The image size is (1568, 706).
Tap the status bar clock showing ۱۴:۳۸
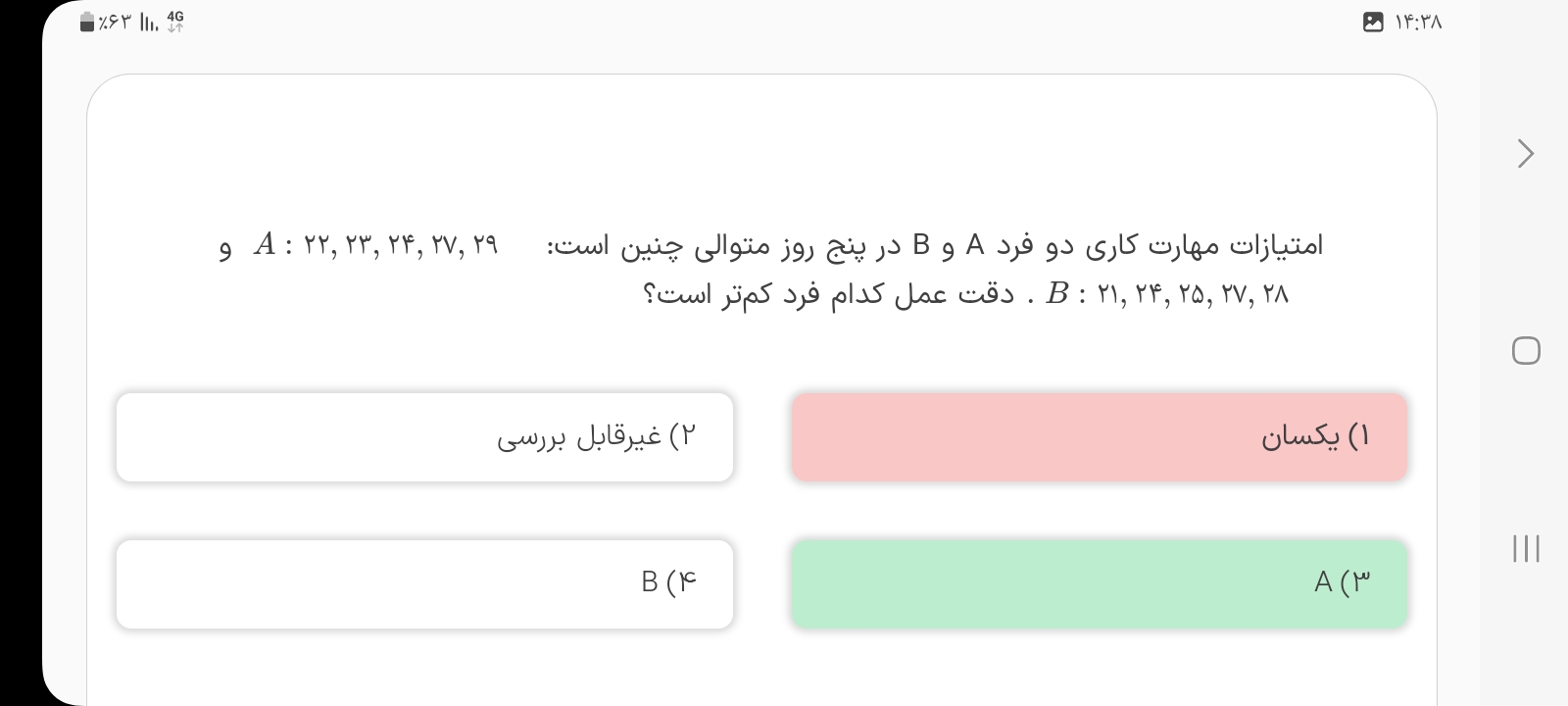(1418, 22)
